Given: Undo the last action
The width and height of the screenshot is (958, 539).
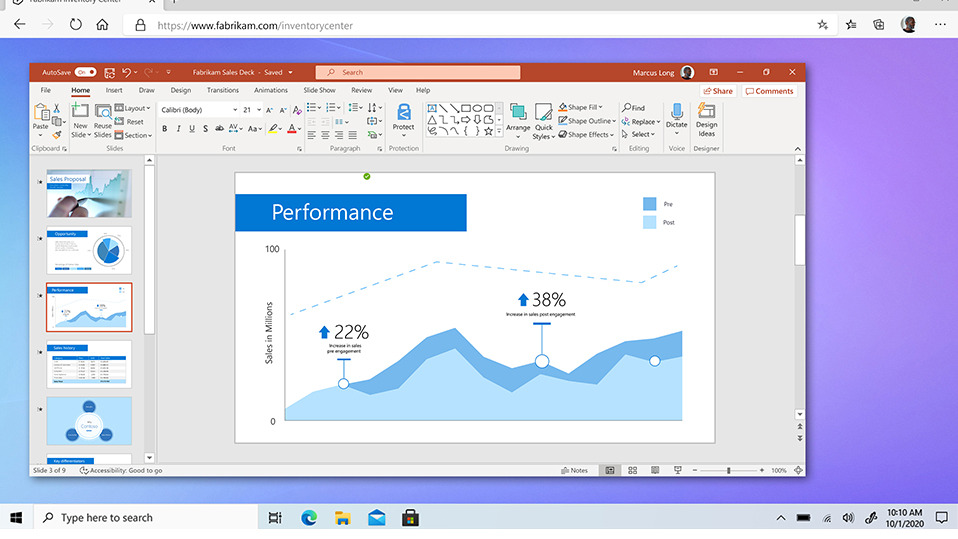Looking at the screenshot, I should coord(126,72).
